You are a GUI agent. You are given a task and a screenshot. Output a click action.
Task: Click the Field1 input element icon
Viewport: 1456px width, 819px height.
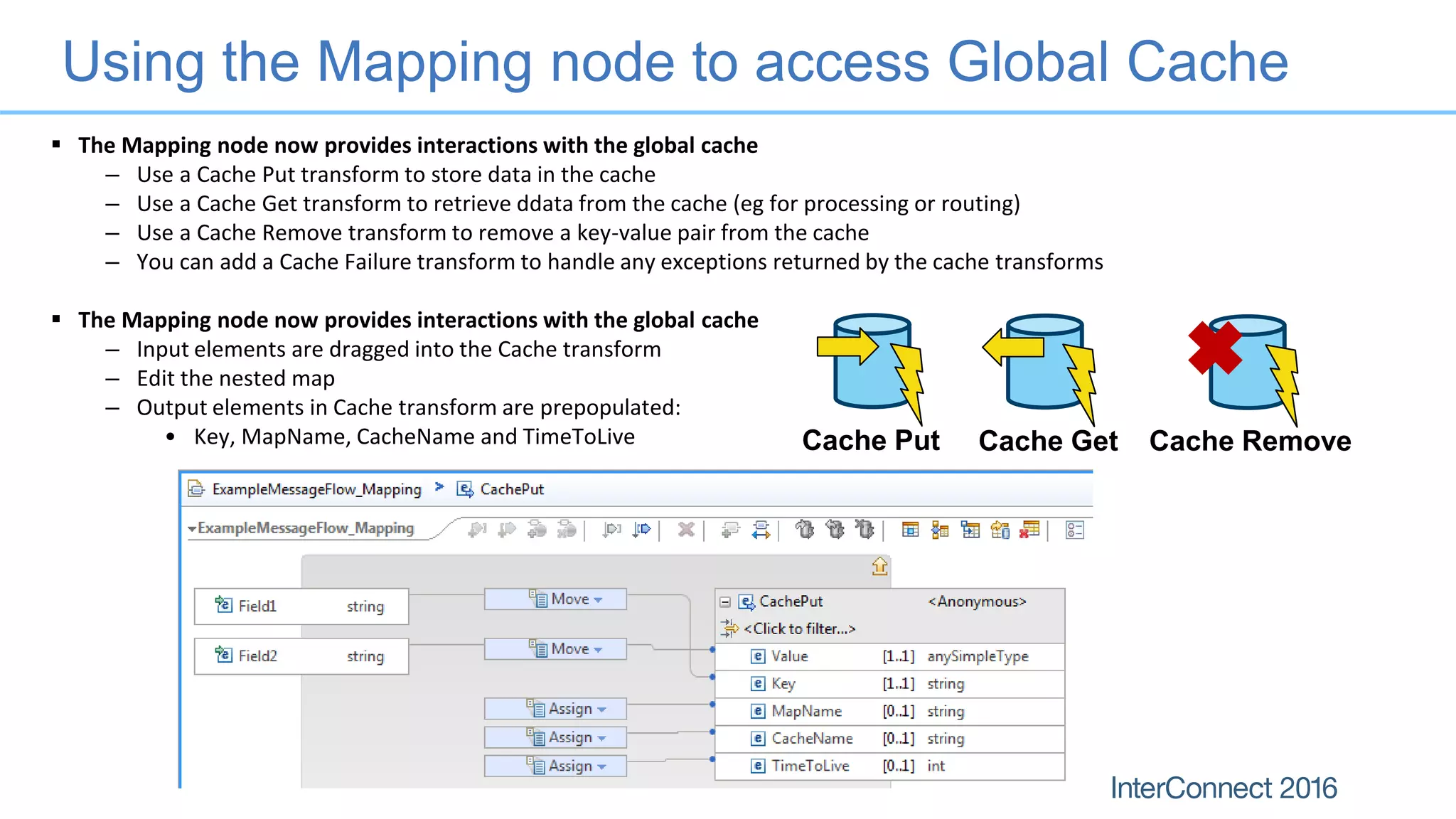point(223,605)
